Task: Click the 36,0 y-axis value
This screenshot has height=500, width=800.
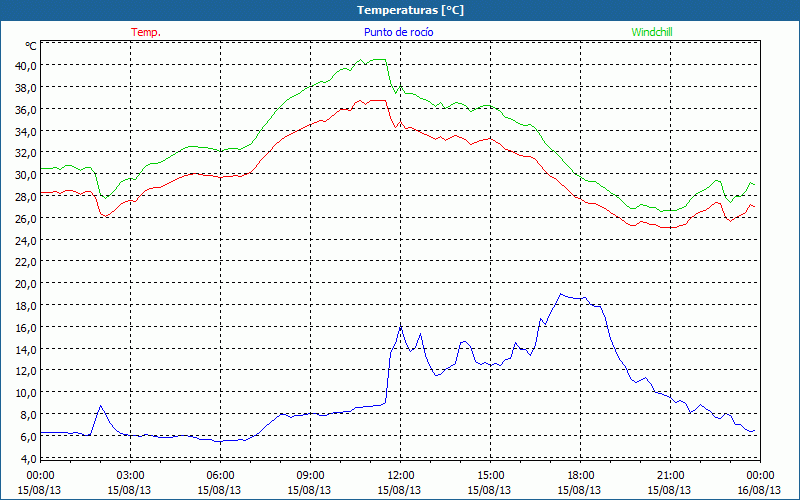Action: (26, 110)
